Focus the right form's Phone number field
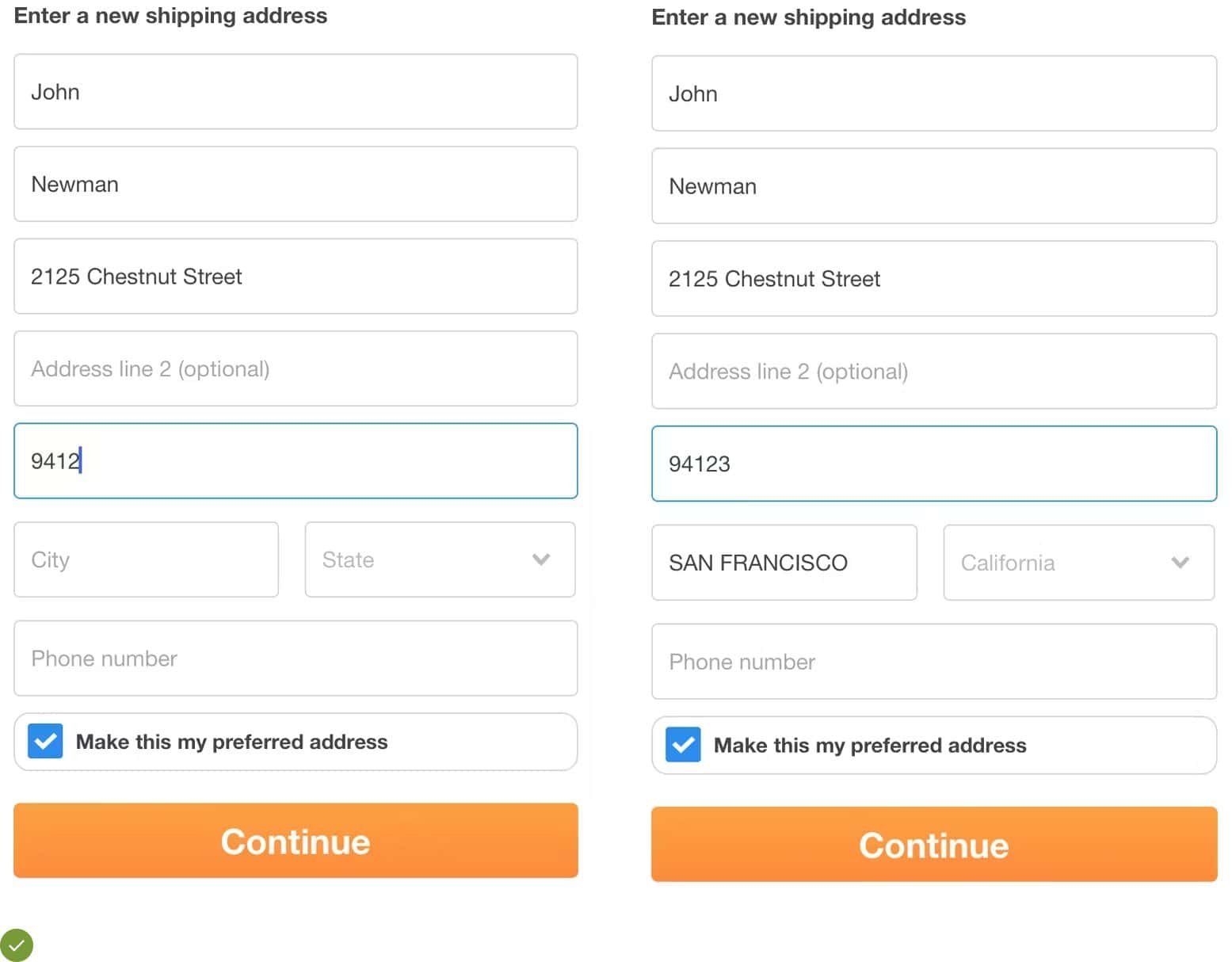 (933, 662)
